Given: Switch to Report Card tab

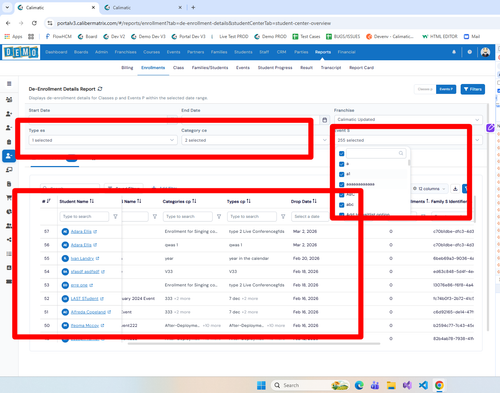Looking at the screenshot, I should pyautogui.click(x=361, y=68).
